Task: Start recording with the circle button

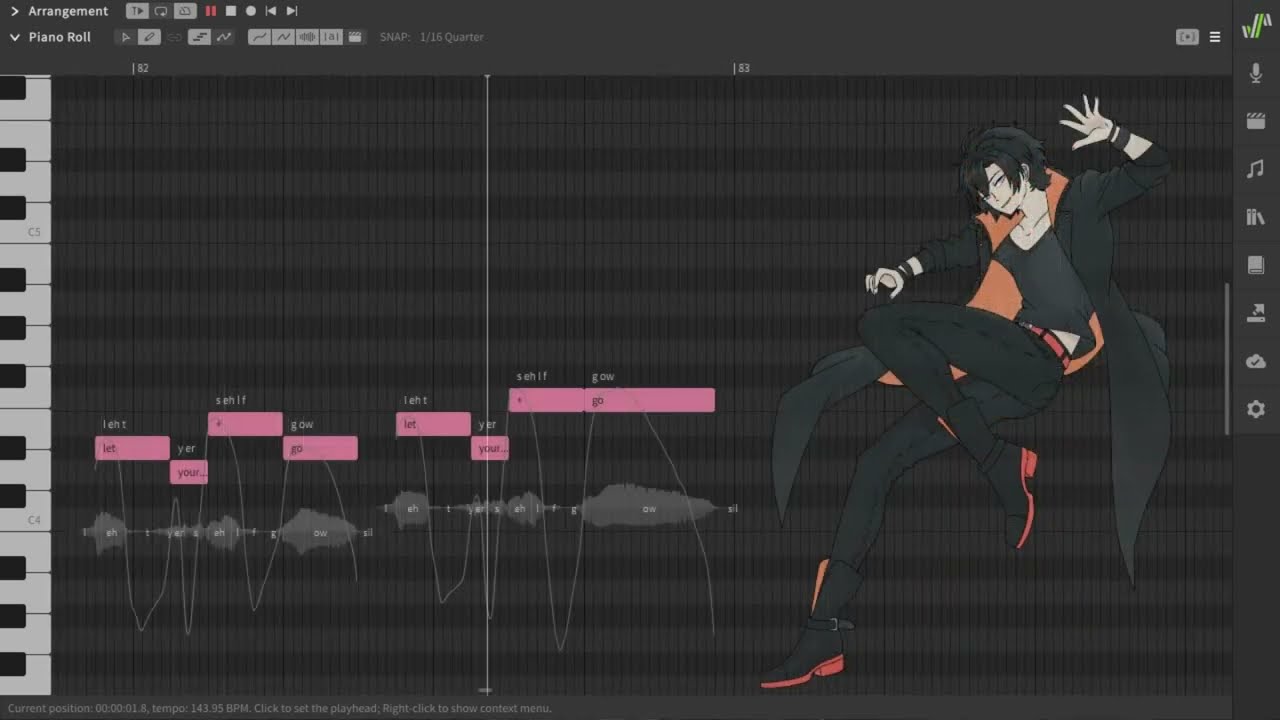Action: 251,11
